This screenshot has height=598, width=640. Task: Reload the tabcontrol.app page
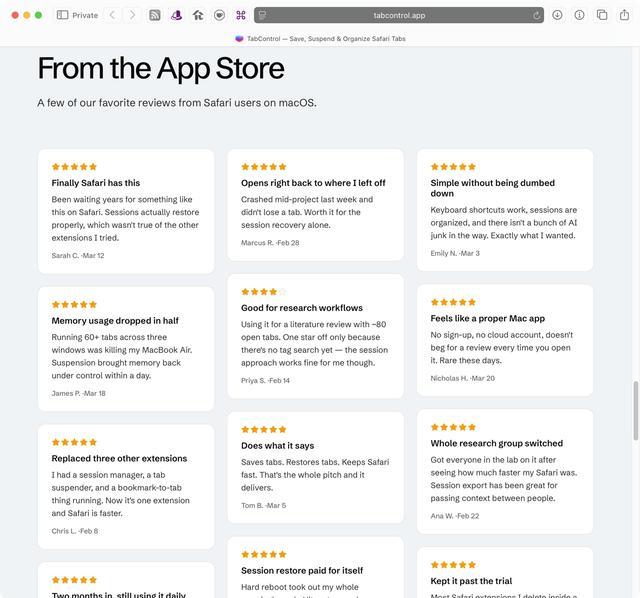pos(536,16)
